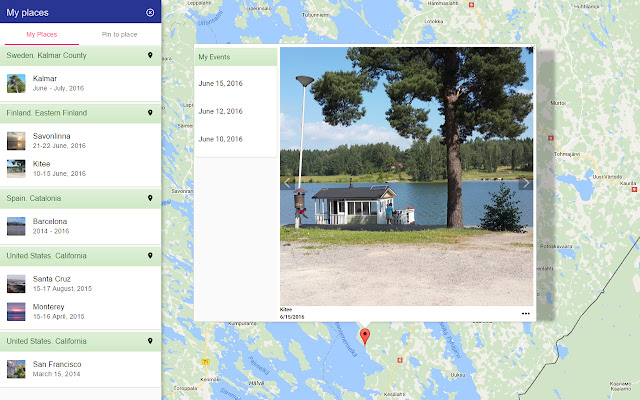Screen dimensions: 640x400
Task: Select the Barcelona place name
Action: pyautogui.click(x=50, y=221)
